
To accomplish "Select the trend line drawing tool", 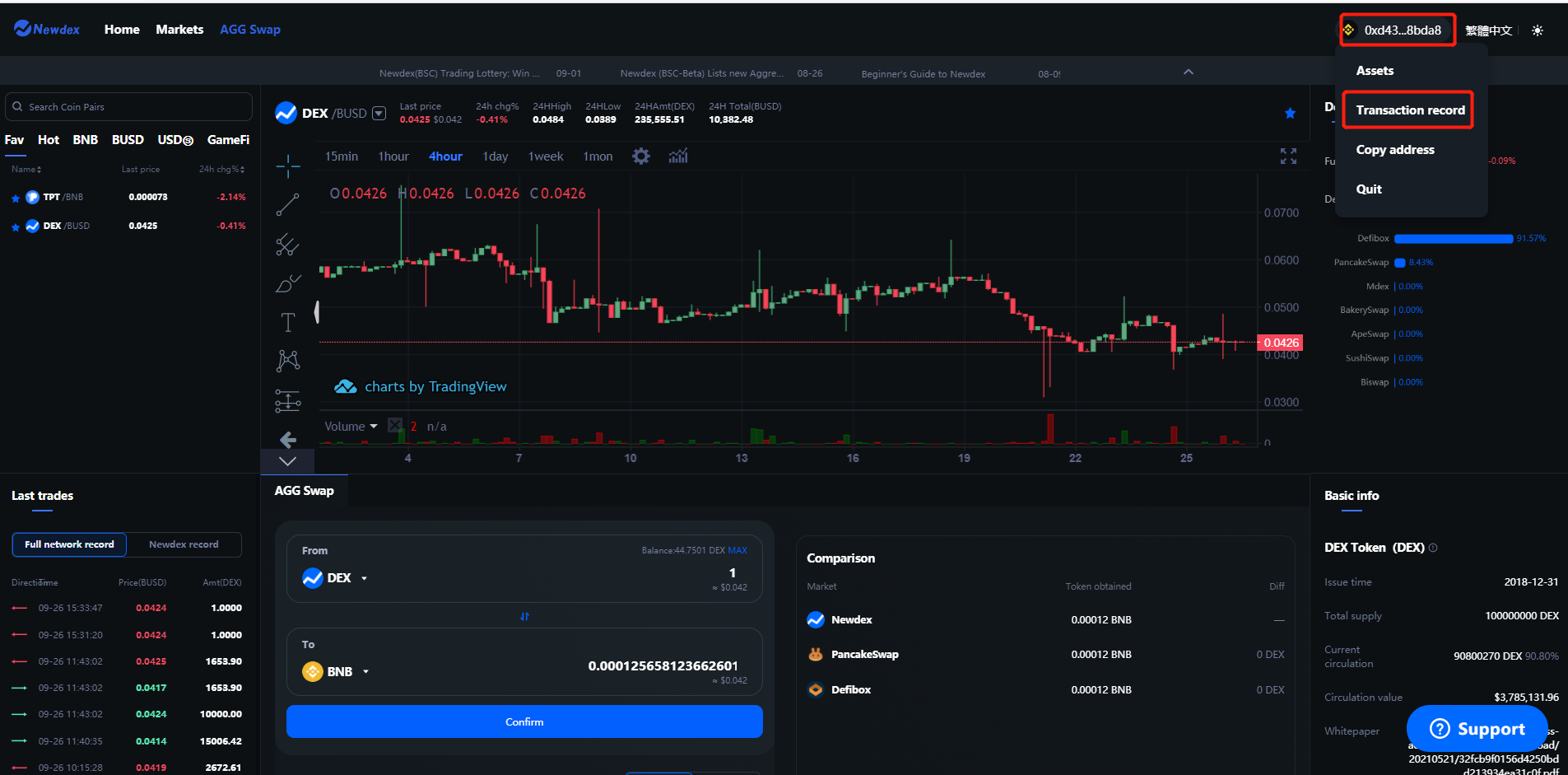I will coord(287,204).
